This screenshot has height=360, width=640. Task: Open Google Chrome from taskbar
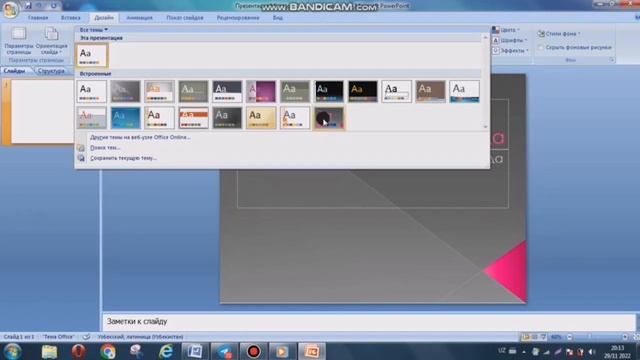click(108, 351)
